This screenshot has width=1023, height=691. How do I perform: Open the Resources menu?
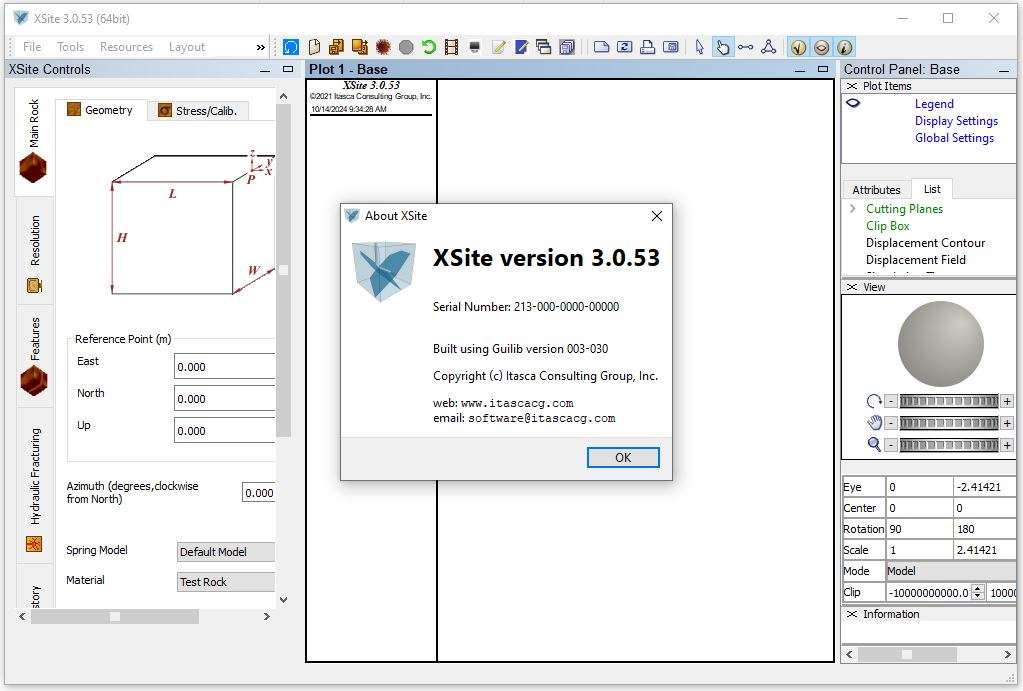click(126, 47)
